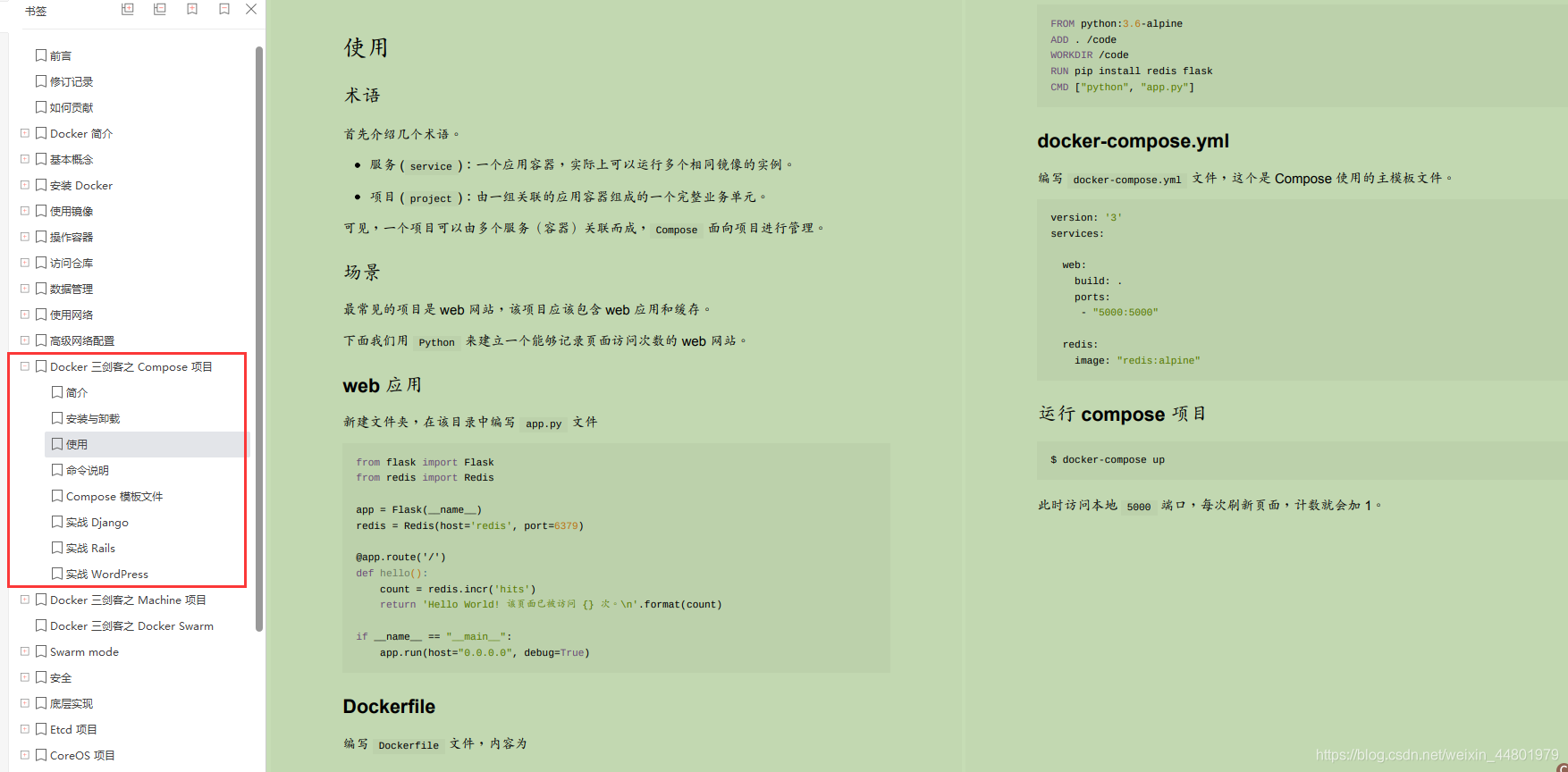The height and width of the screenshot is (772, 1568).
Task: Collapse the Docker 三剑客之 Compose 项目 node
Action: point(25,366)
